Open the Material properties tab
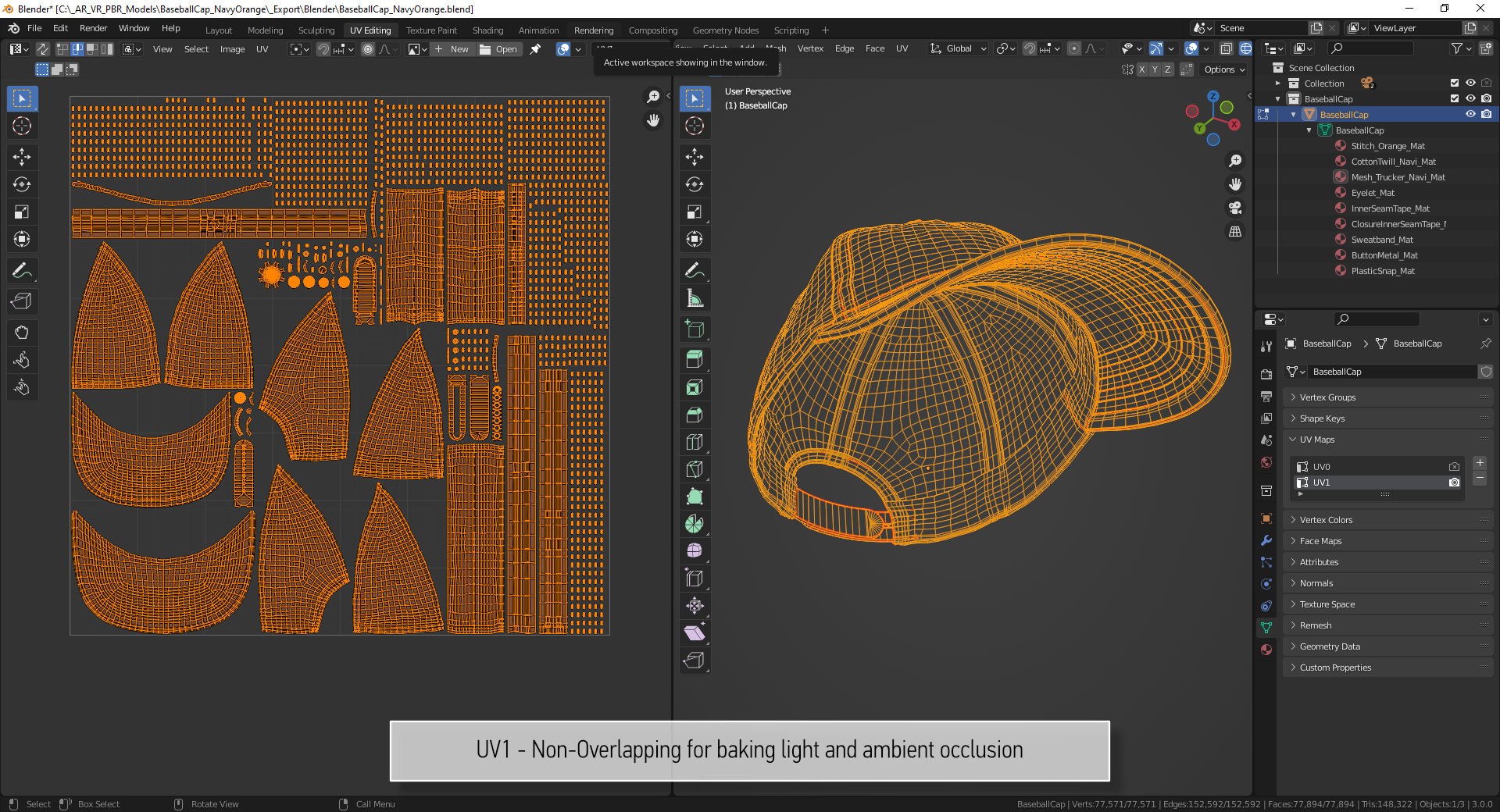Viewport: 1500px width, 812px height. [1266, 650]
